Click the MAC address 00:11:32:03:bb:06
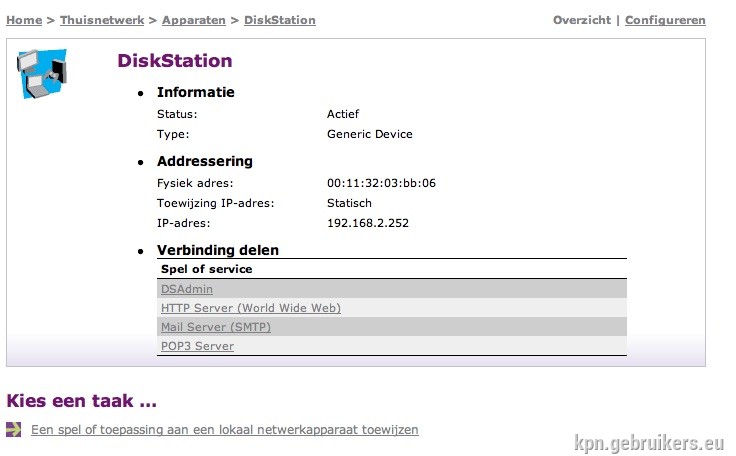This screenshot has width=736, height=456. point(382,183)
